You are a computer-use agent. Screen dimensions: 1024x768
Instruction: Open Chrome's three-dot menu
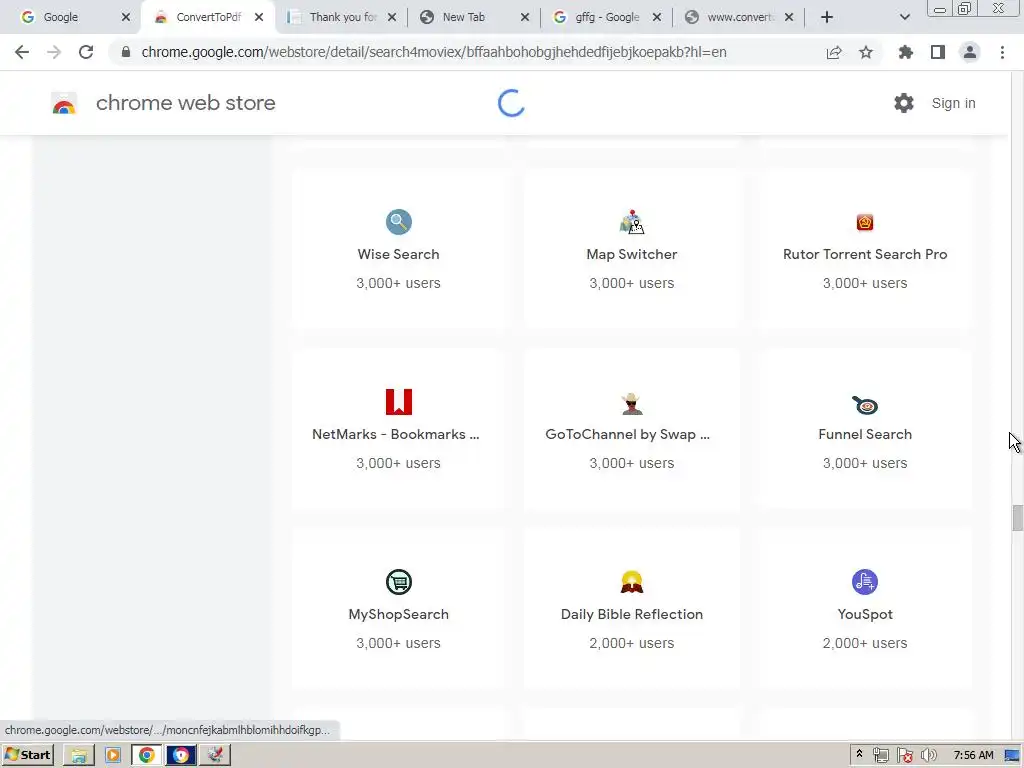click(1002, 52)
